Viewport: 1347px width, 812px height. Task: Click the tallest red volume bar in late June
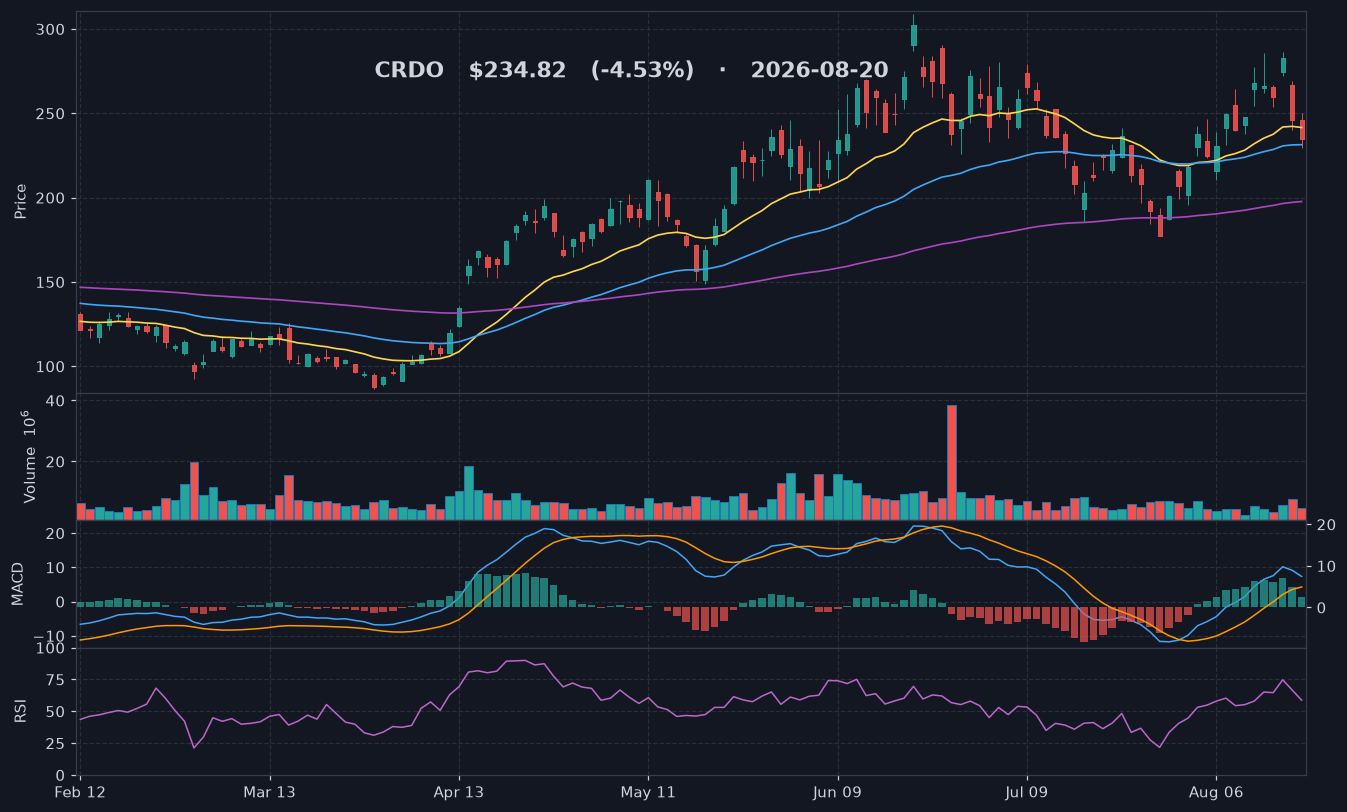tap(952, 462)
